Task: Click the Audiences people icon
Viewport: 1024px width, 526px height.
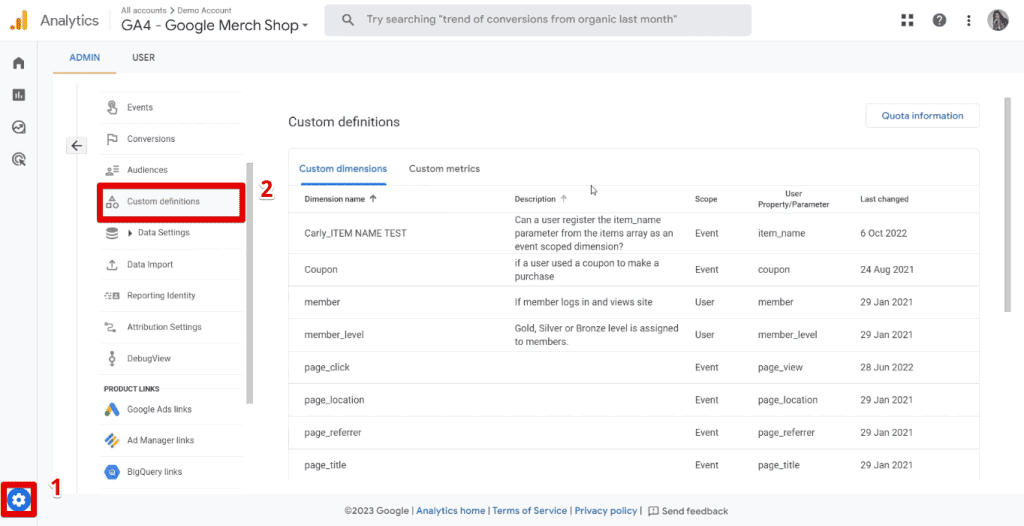Action: [112, 170]
